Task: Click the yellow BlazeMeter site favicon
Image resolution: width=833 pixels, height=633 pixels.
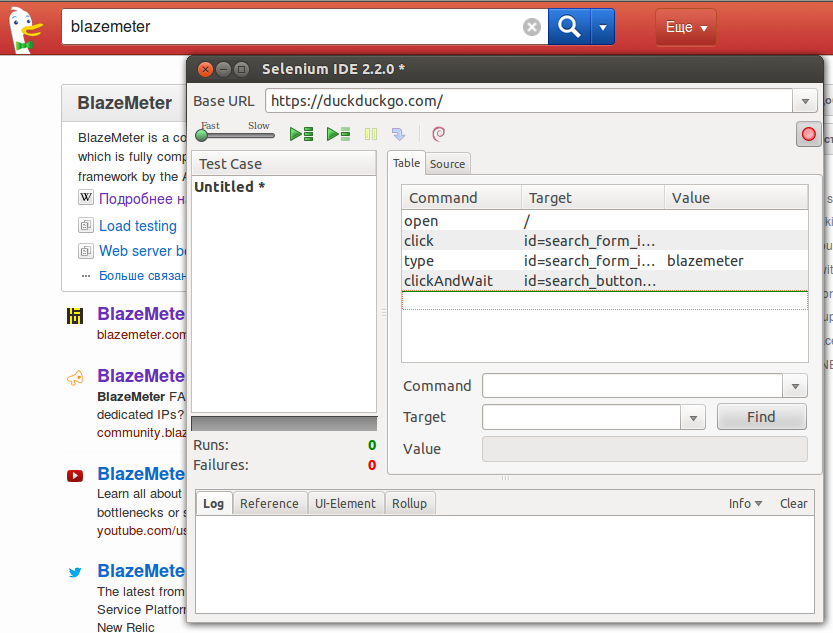Action: [75, 316]
